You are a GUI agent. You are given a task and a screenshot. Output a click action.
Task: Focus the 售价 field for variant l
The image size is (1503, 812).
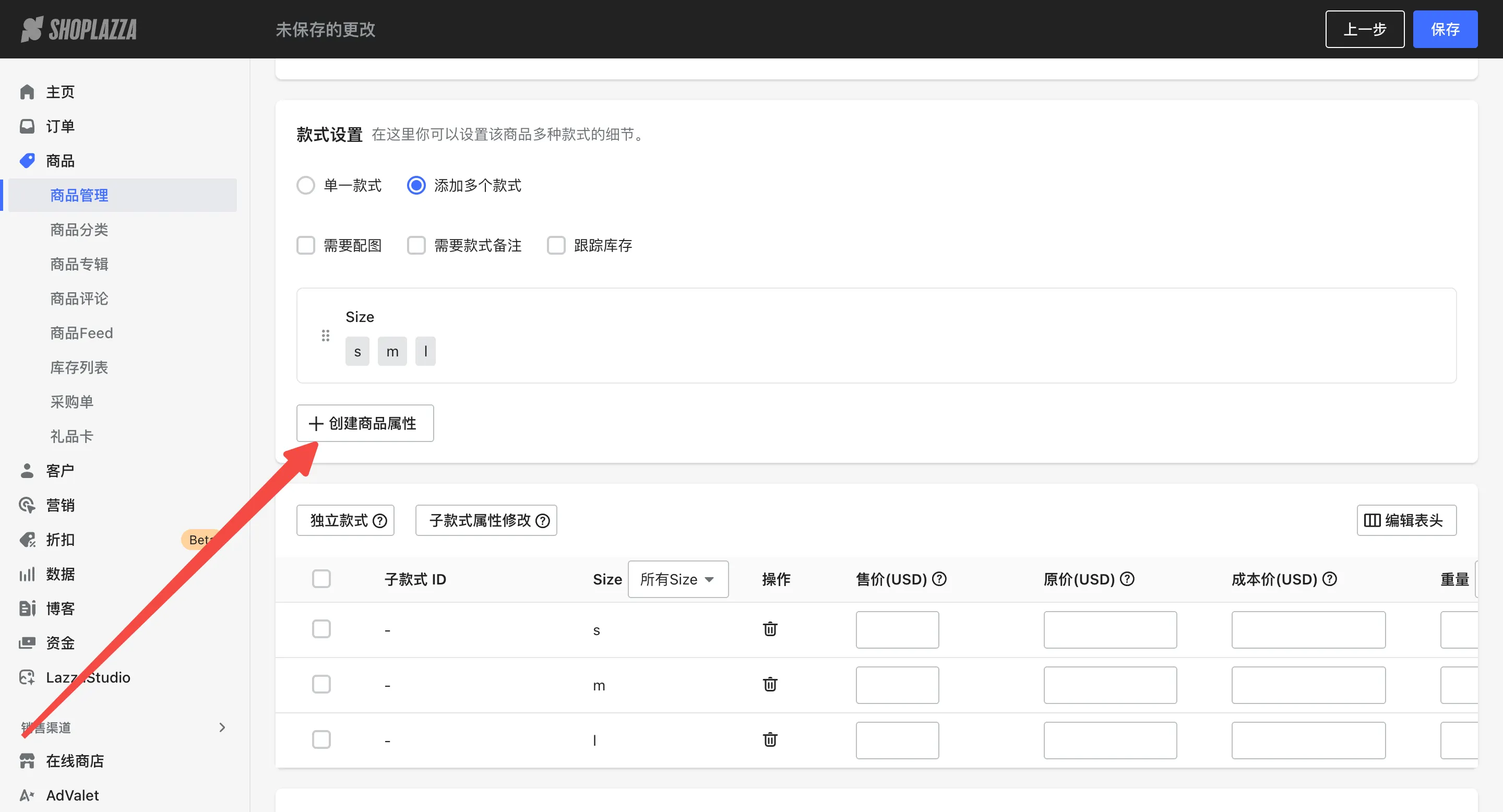click(898, 741)
